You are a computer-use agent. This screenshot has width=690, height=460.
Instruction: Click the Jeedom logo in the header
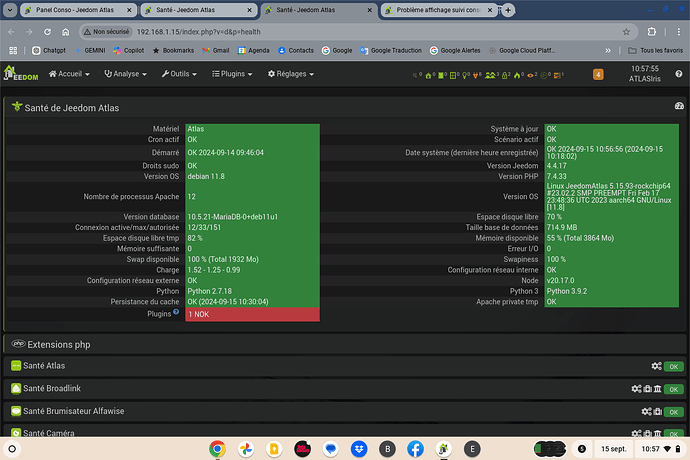point(20,74)
